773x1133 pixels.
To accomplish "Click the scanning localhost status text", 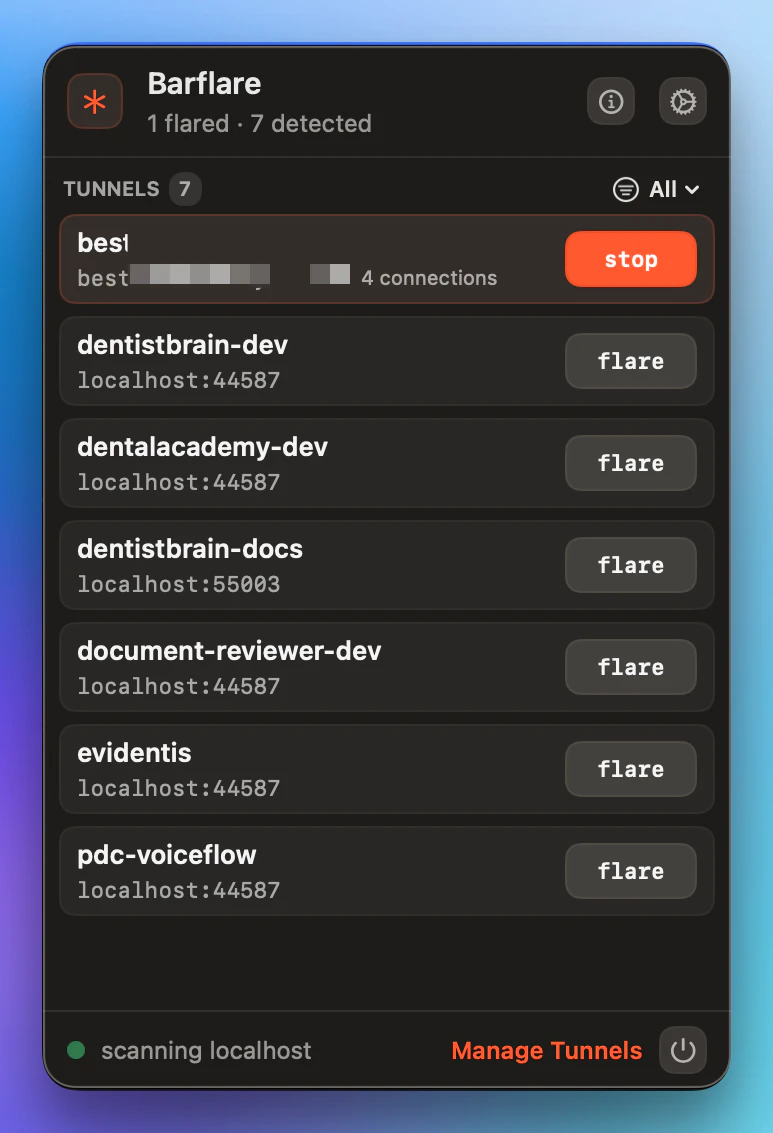I will [x=206, y=1050].
